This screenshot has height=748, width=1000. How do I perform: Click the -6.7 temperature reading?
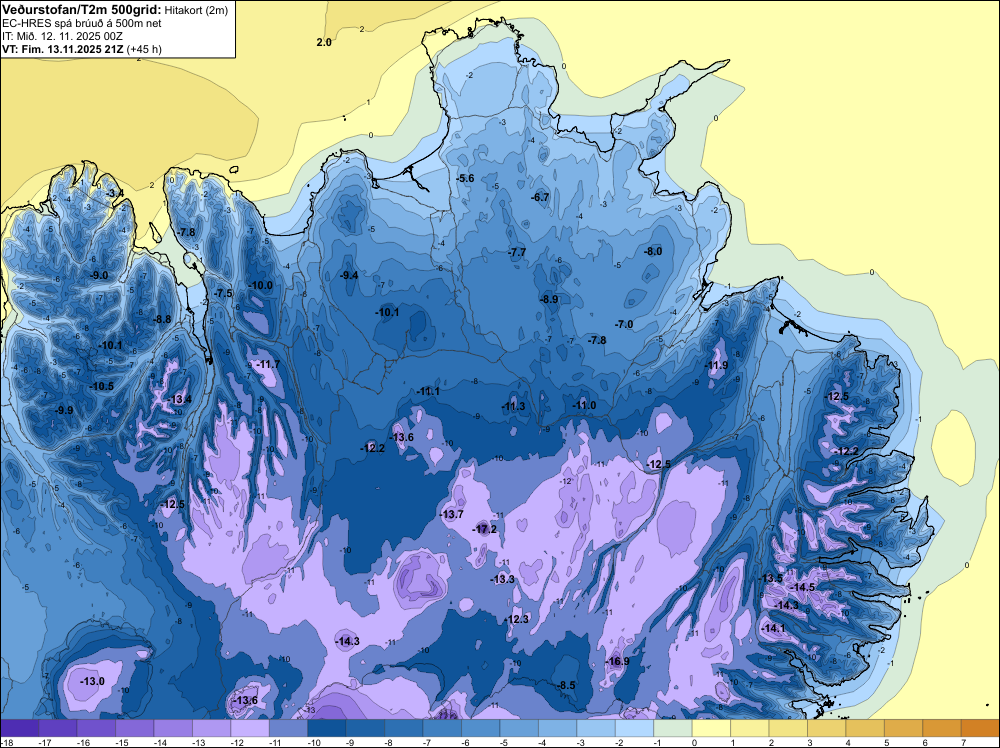[x=540, y=198]
